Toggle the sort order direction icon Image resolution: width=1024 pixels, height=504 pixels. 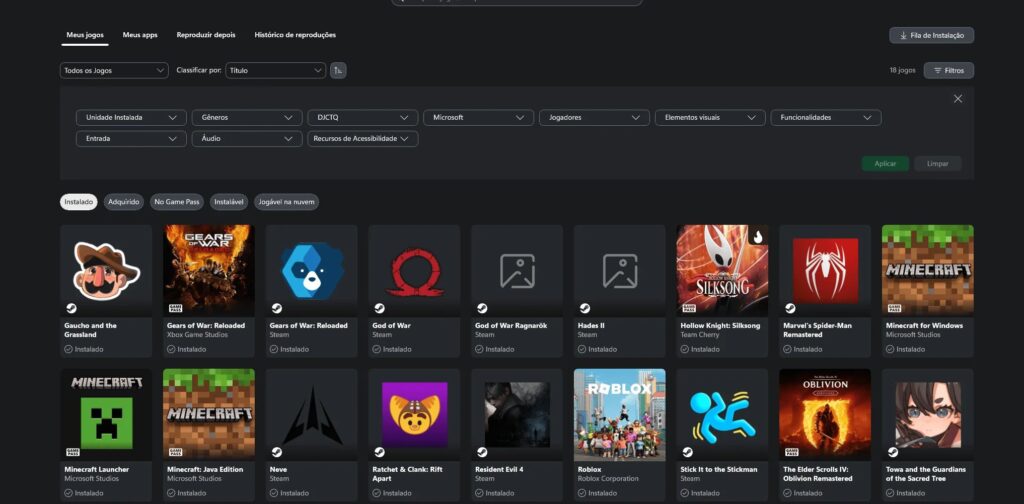pos(338,71)
